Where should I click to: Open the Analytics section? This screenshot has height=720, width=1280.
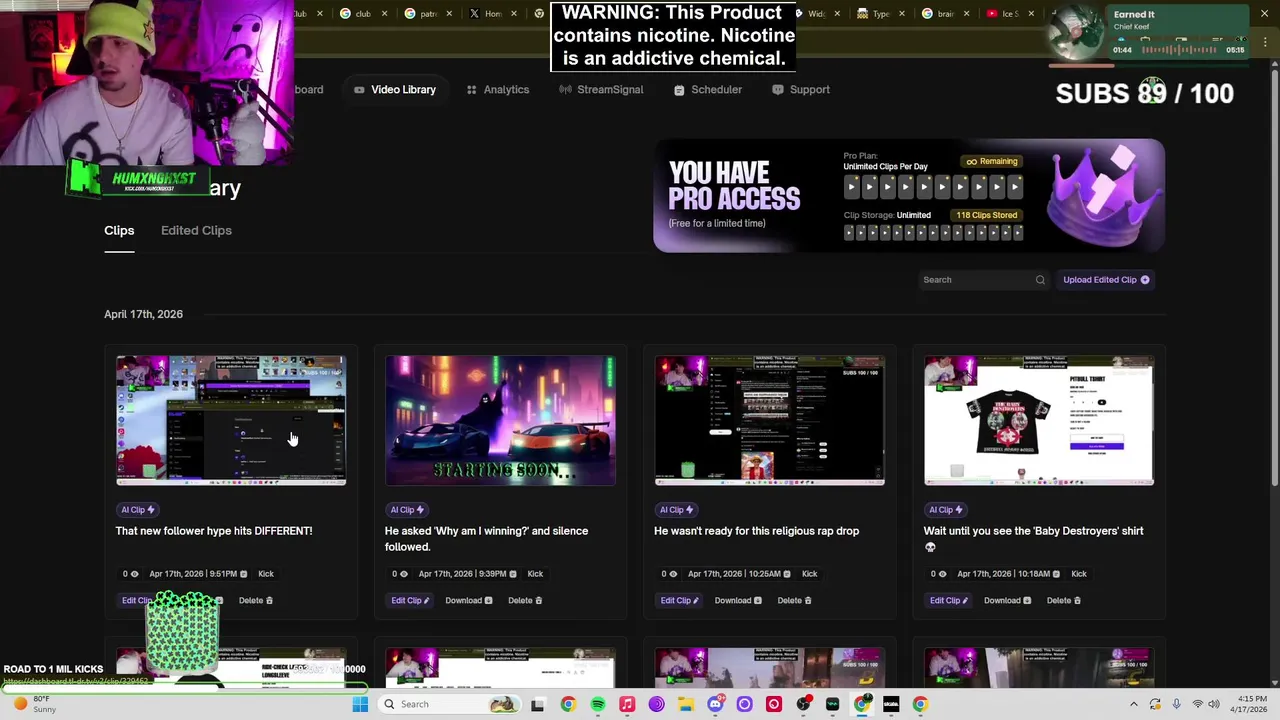[x=497, y=90]
